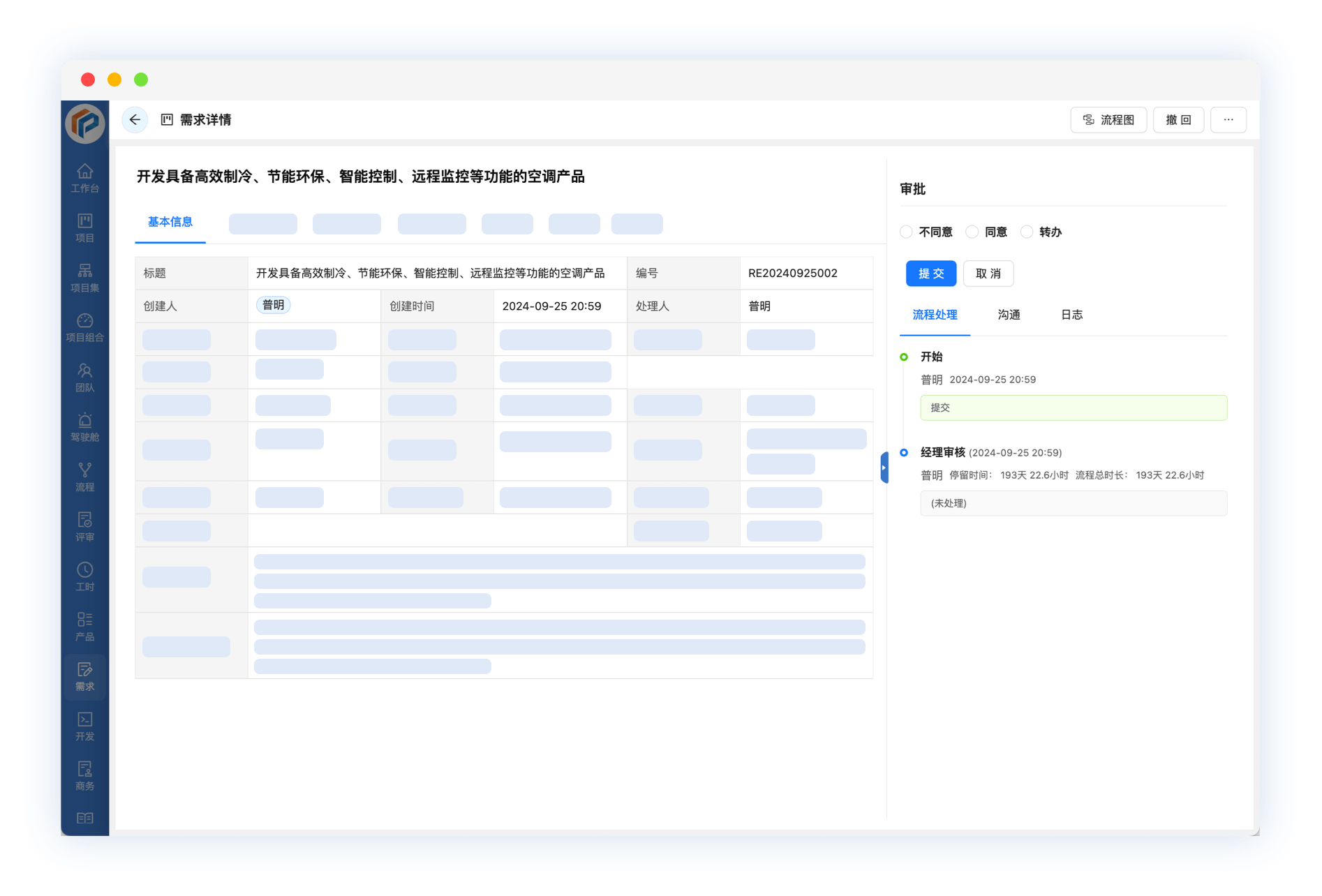Viewport: 1322px width, 896px height.
Task: Click the book icon at the sidebar bottom
Action: pyautogui.click(x=84, y=818)
